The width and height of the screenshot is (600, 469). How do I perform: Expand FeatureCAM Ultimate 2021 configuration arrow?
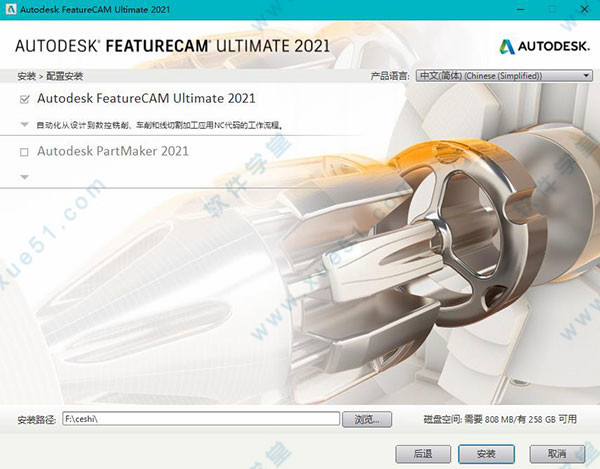(x=24, y=125)
